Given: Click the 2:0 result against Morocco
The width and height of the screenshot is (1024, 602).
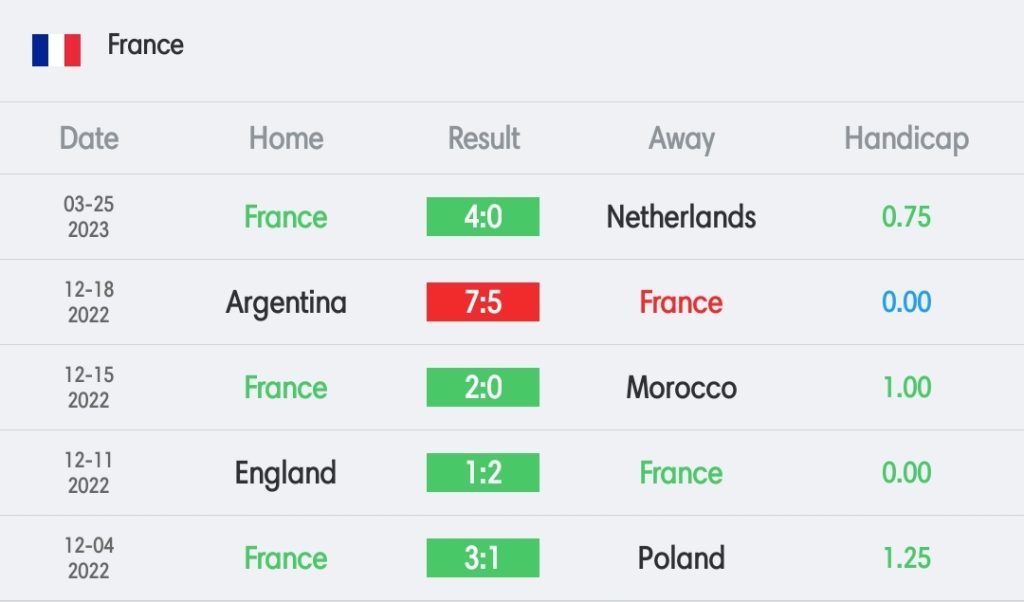Looking at the screenshot, I should 483,387.
